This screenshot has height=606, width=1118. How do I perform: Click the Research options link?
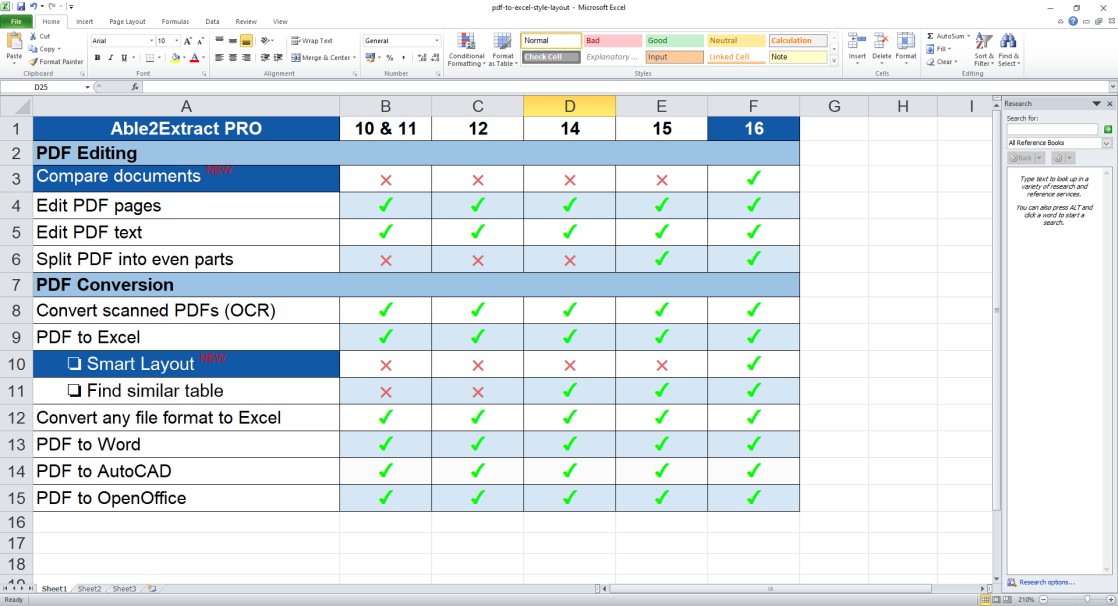1046,582
